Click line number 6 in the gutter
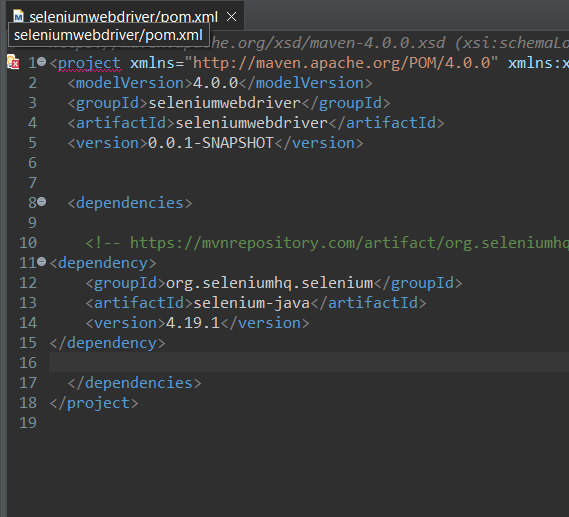569x517 pixels. coord(32,163)
